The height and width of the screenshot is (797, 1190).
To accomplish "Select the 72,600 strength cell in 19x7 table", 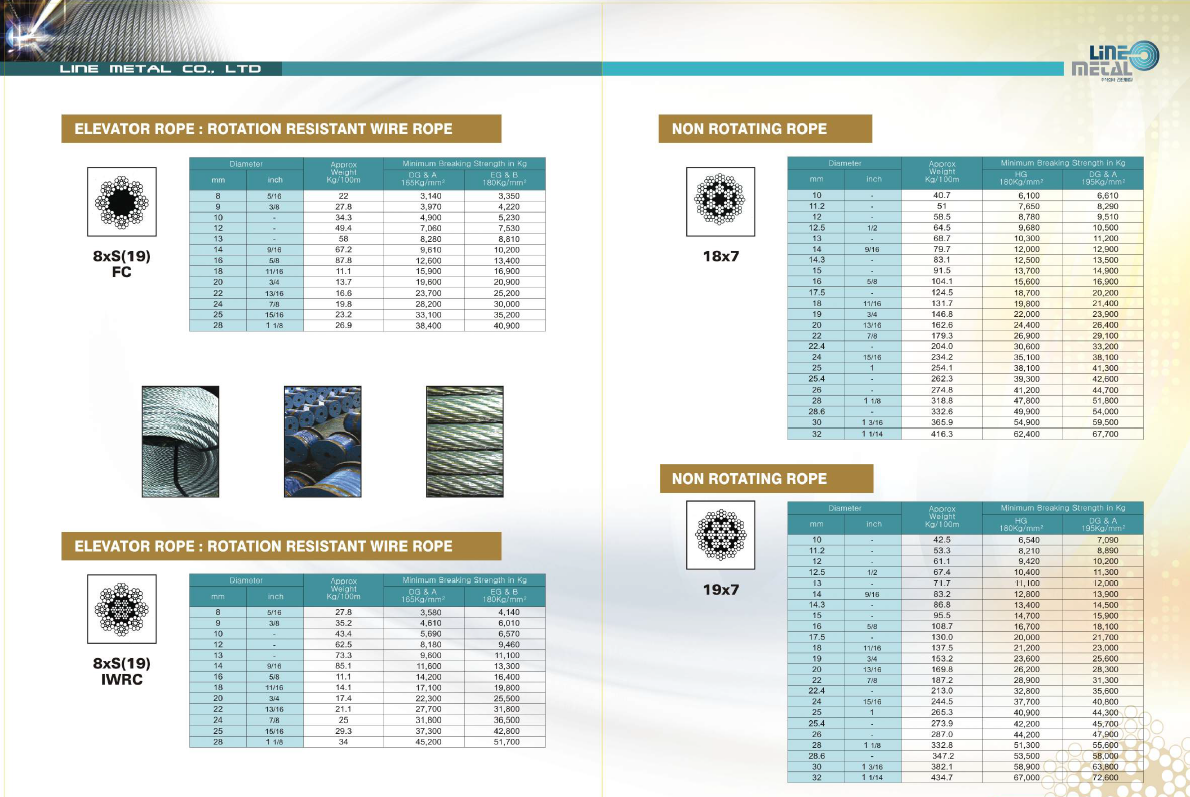I will click(1107, 777).
